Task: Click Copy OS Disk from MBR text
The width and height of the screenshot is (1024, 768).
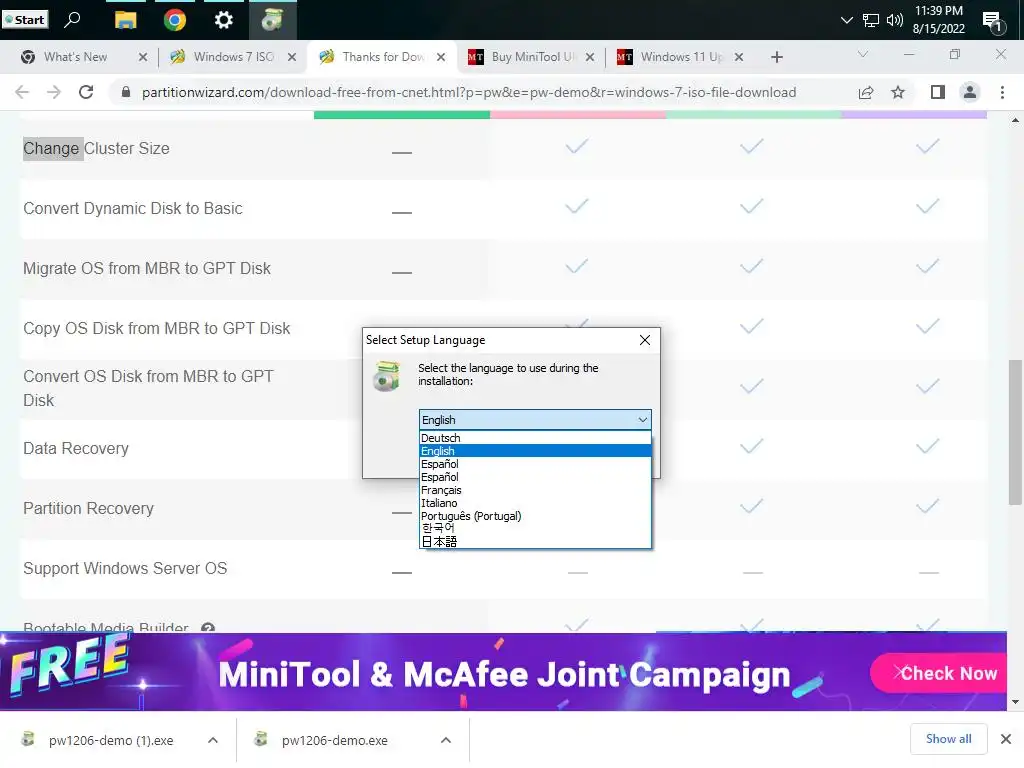Action: click(x=157, y=328)
